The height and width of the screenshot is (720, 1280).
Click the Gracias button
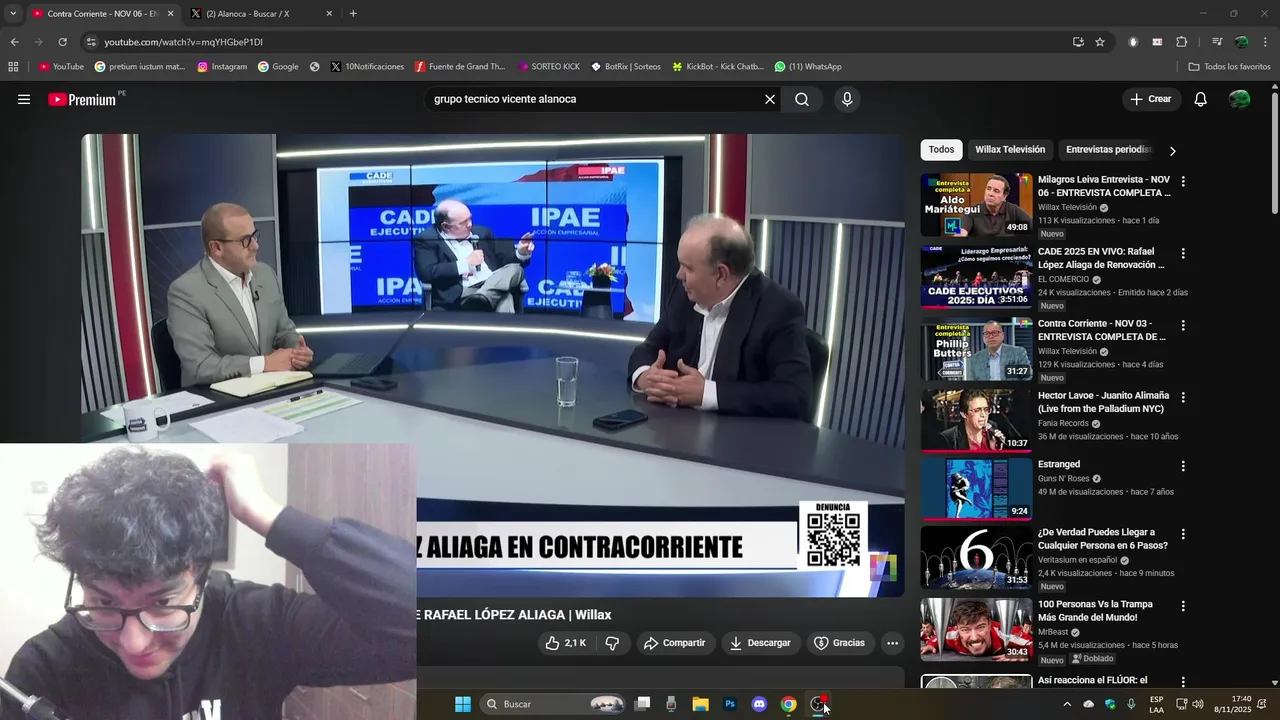pos(840,643)
